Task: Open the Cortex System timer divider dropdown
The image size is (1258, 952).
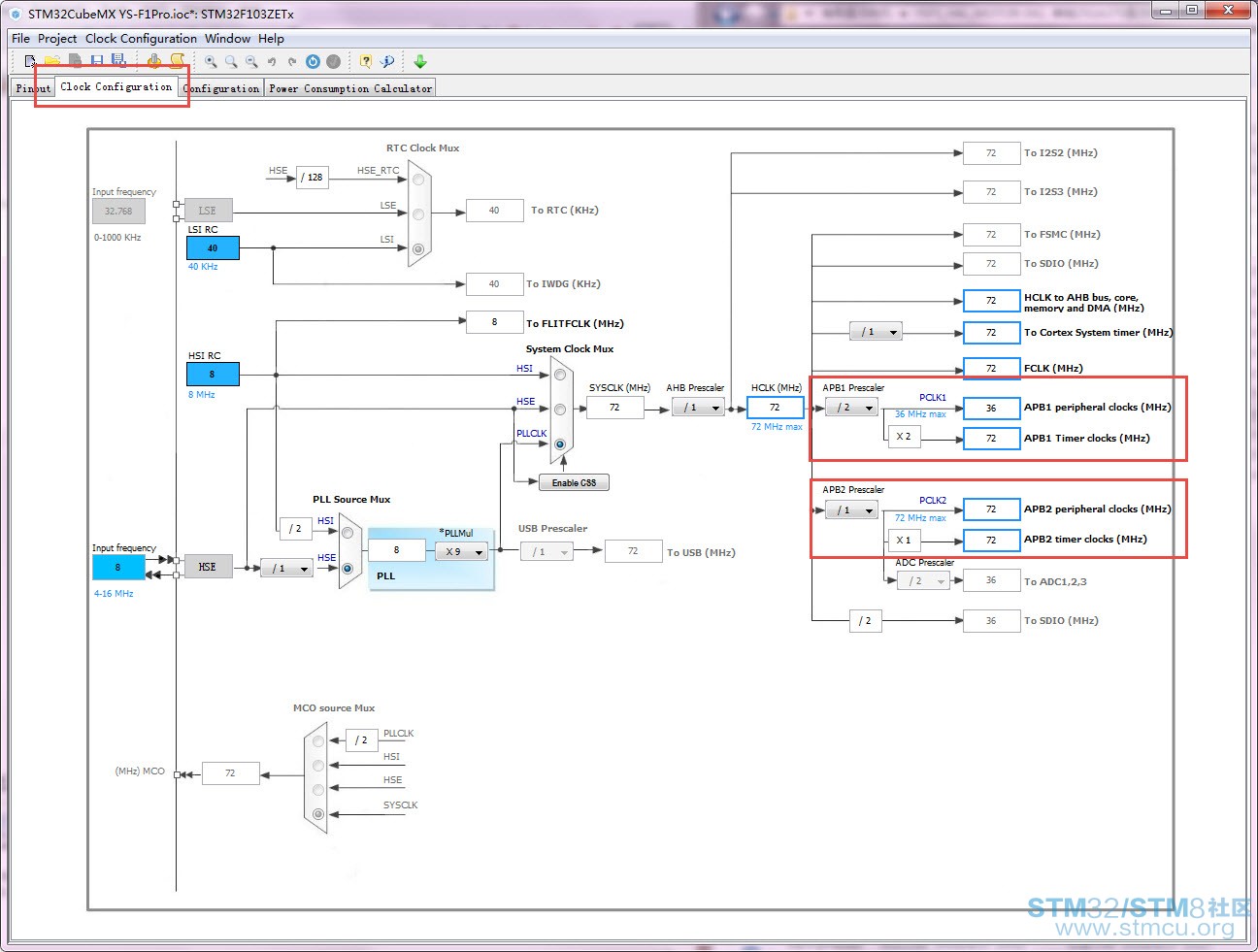Action: pos(876,332)
